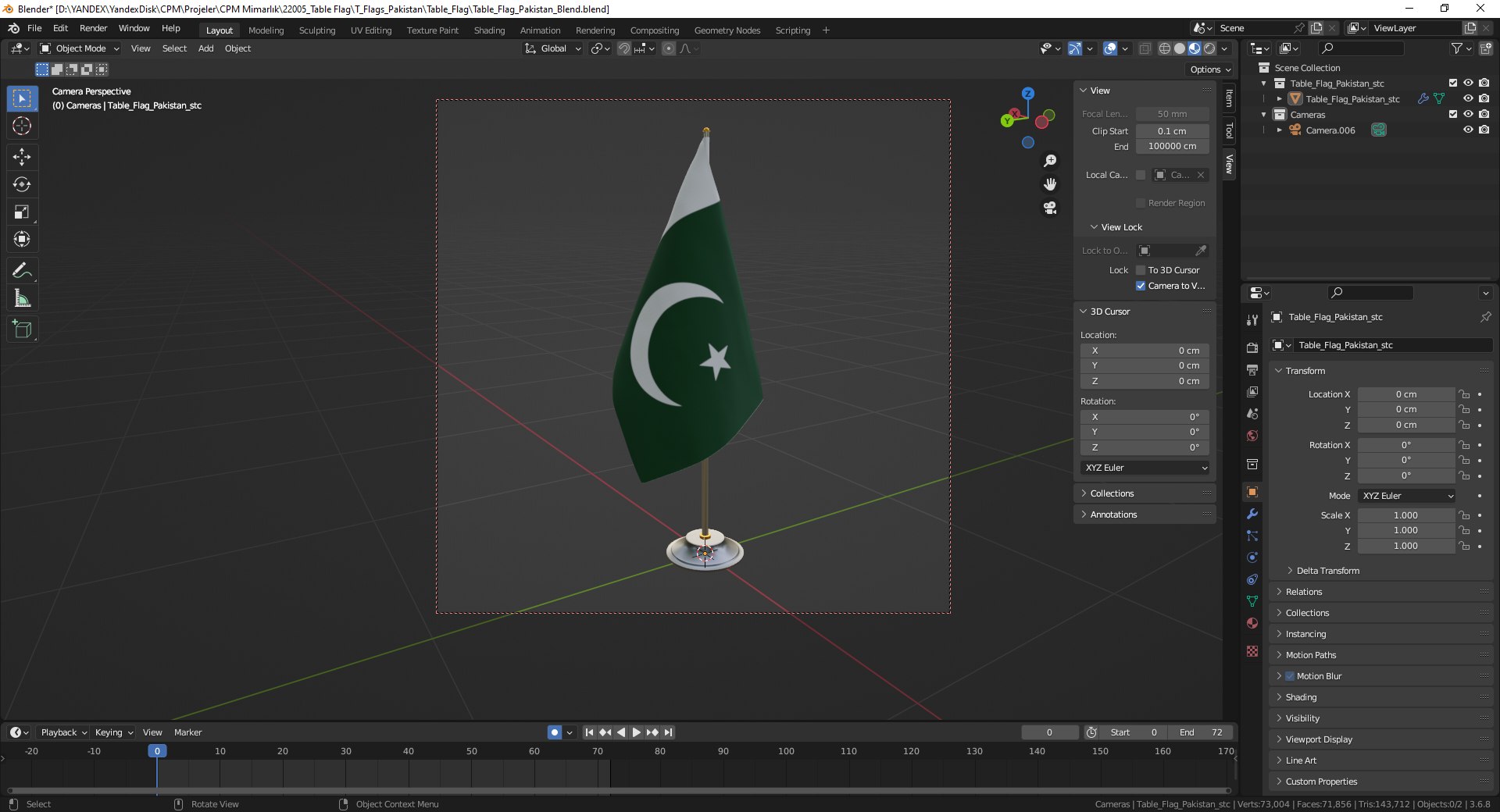Open the Material properties tab icon
Image resolution: width=1500 pixels, height=812 pixels.
pyautogui.click(x=1252, y=623)
